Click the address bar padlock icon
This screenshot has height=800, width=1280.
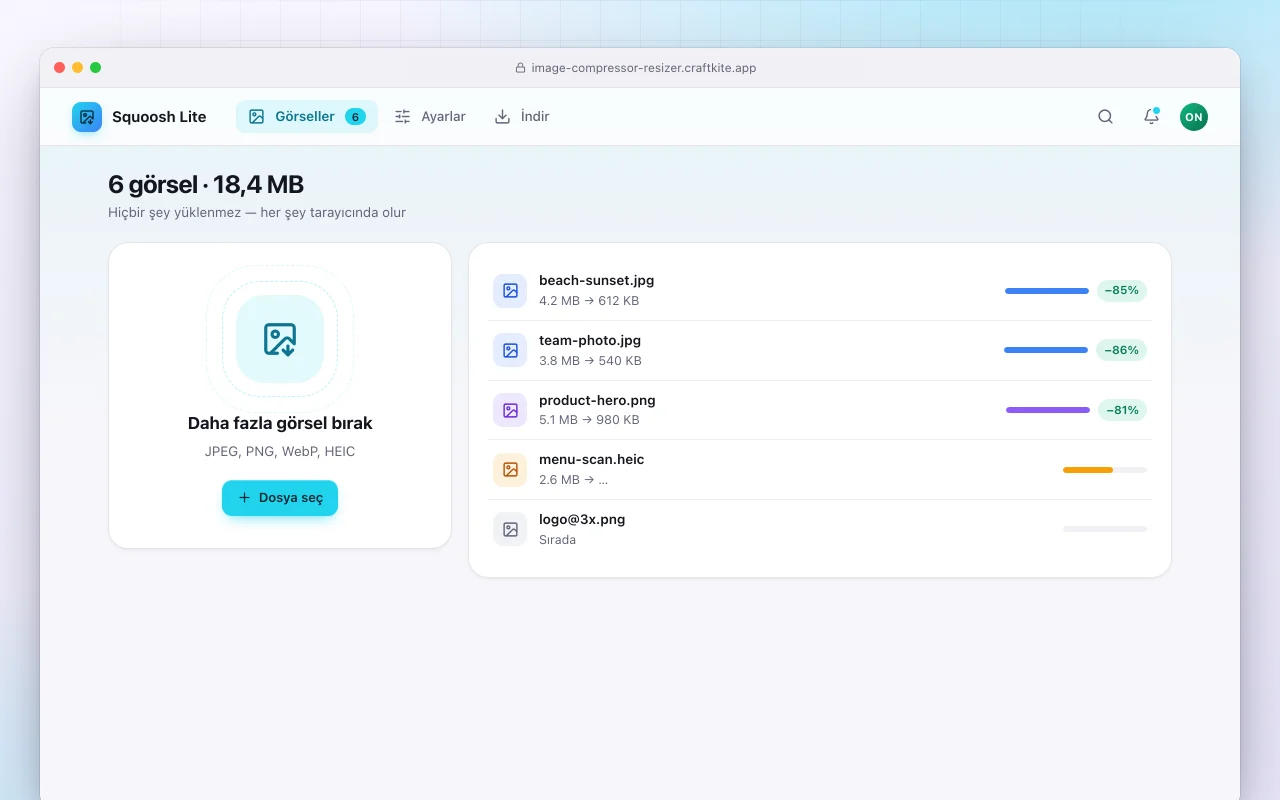(x=520, y=68)
